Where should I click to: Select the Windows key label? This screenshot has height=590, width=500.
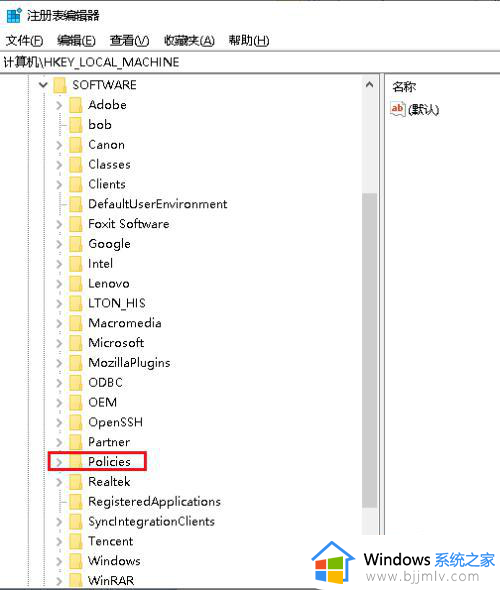114,561
